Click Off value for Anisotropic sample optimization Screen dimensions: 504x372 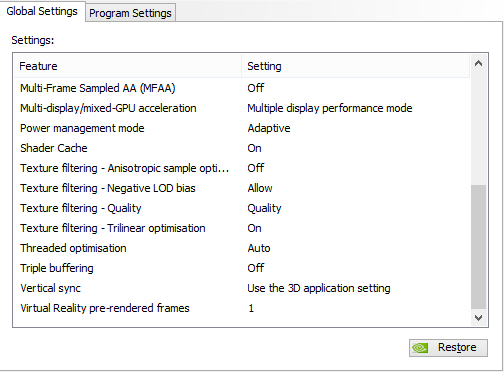(x=256, y=168)
